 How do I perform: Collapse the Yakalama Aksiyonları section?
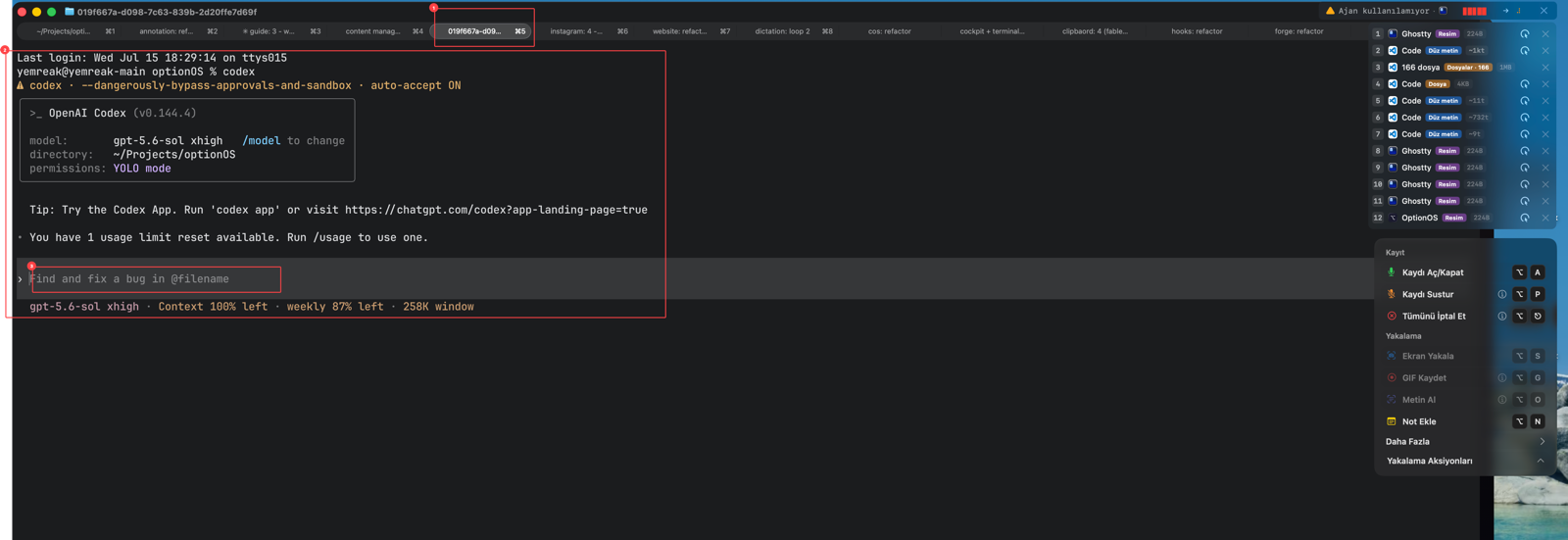point(1541,461)
